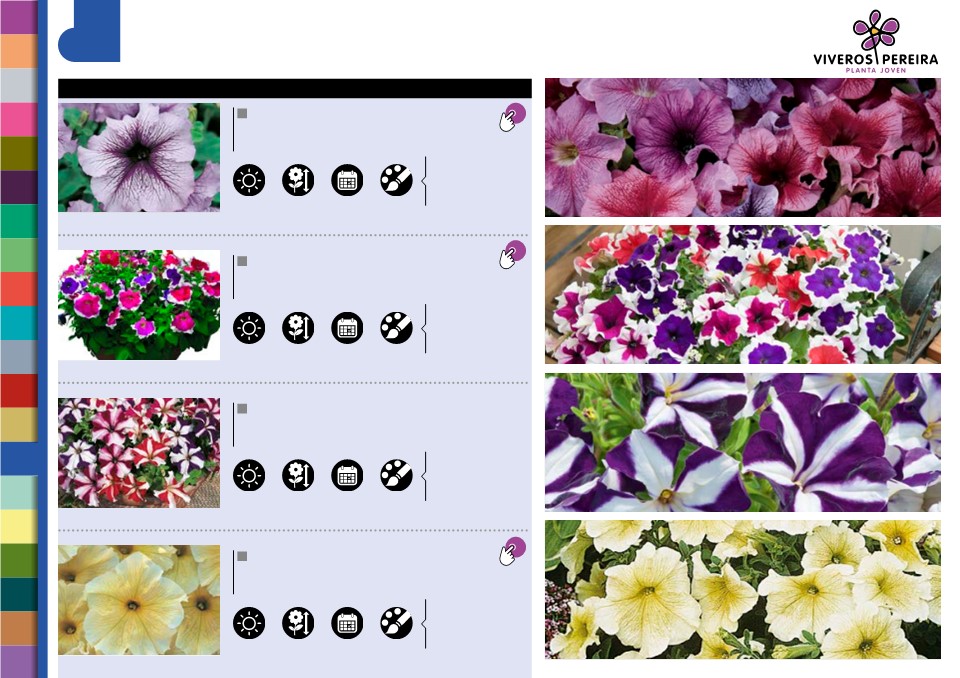This screenshot has height=678, width=960.
Task: Open the Viveros Pereira logo
Action: pos(876,41)
